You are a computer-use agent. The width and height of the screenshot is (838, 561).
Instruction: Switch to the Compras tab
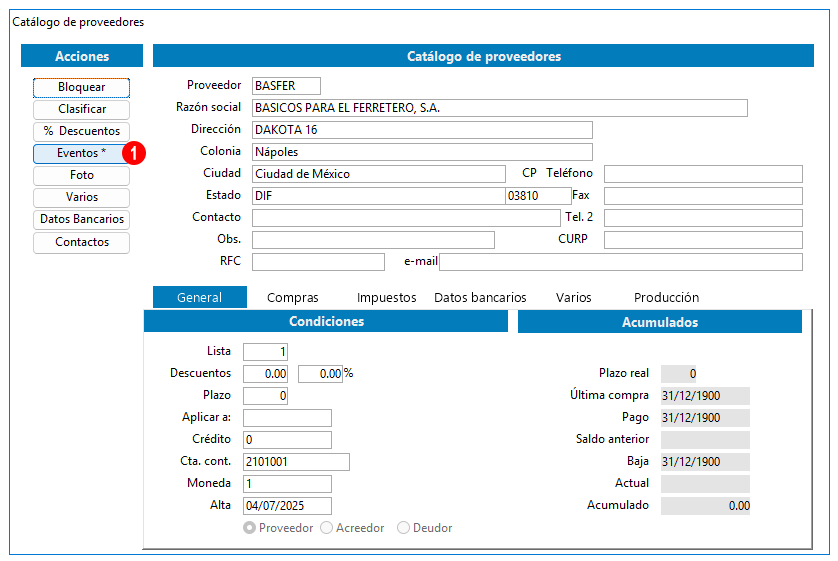pos(293,298)
